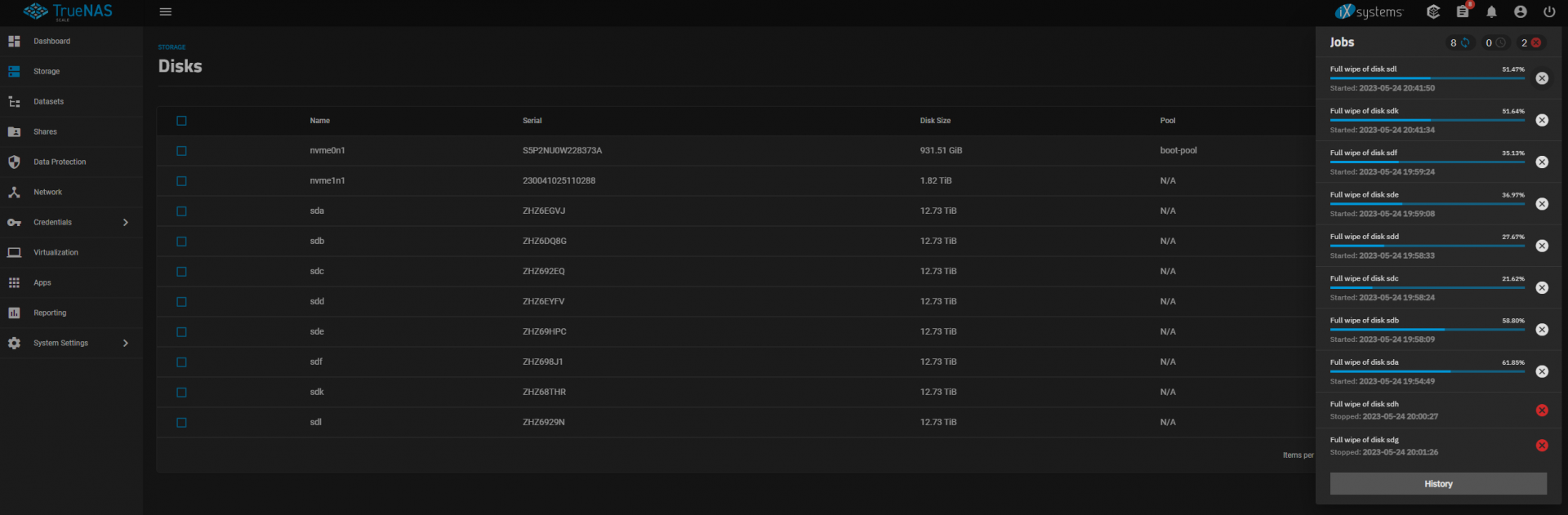Abort the full wipe of disk sdf
This screenshot has height=515, width=1568.
(1542, 162)
